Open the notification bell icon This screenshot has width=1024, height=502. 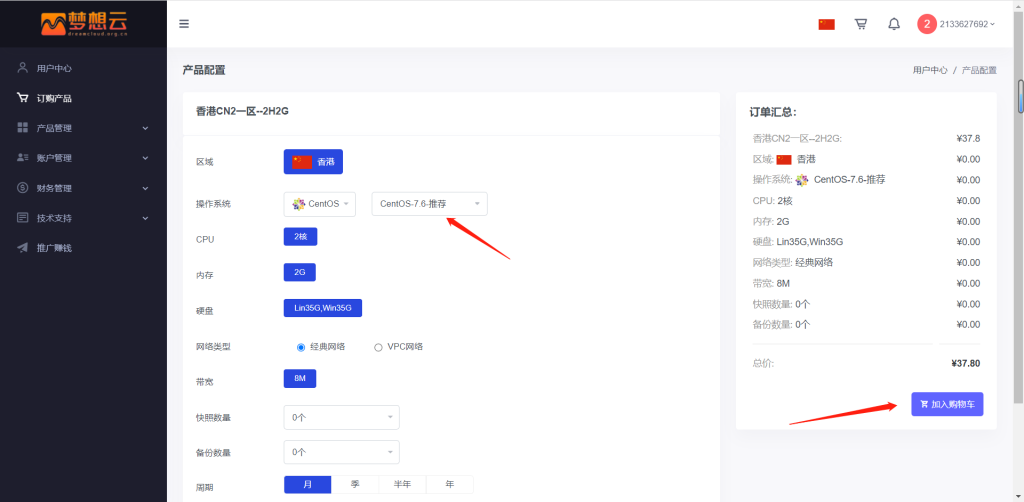894,24
